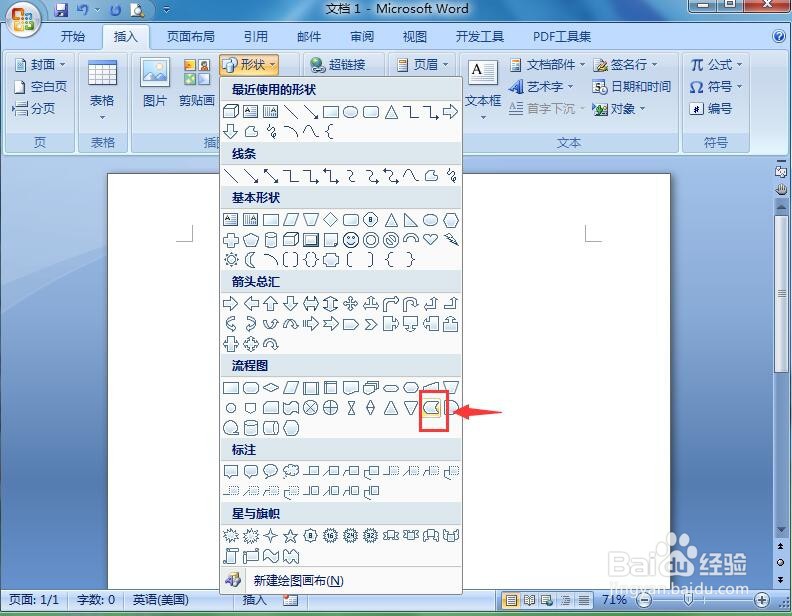This screenshot has width=792, height=616.
Task: Select the cylinder (can) shape in basic shapes
Action: point(271,239)
